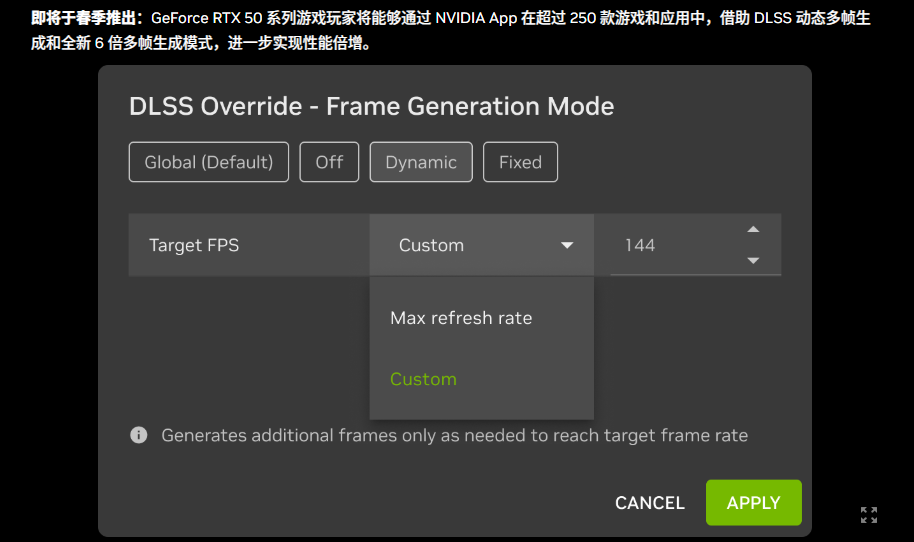
Task: Click the caret arrow next to Custom
Action: click(x=567, y=246)
